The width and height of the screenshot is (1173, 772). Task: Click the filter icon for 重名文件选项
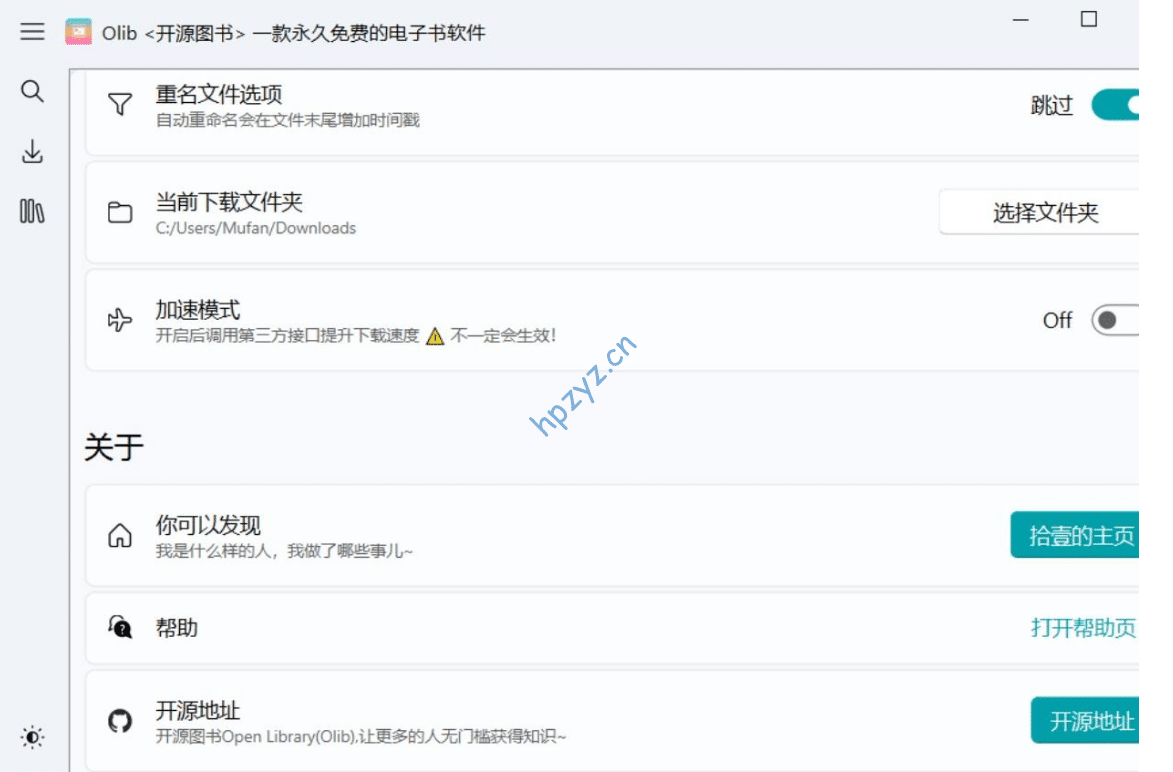tap(120, 105)
